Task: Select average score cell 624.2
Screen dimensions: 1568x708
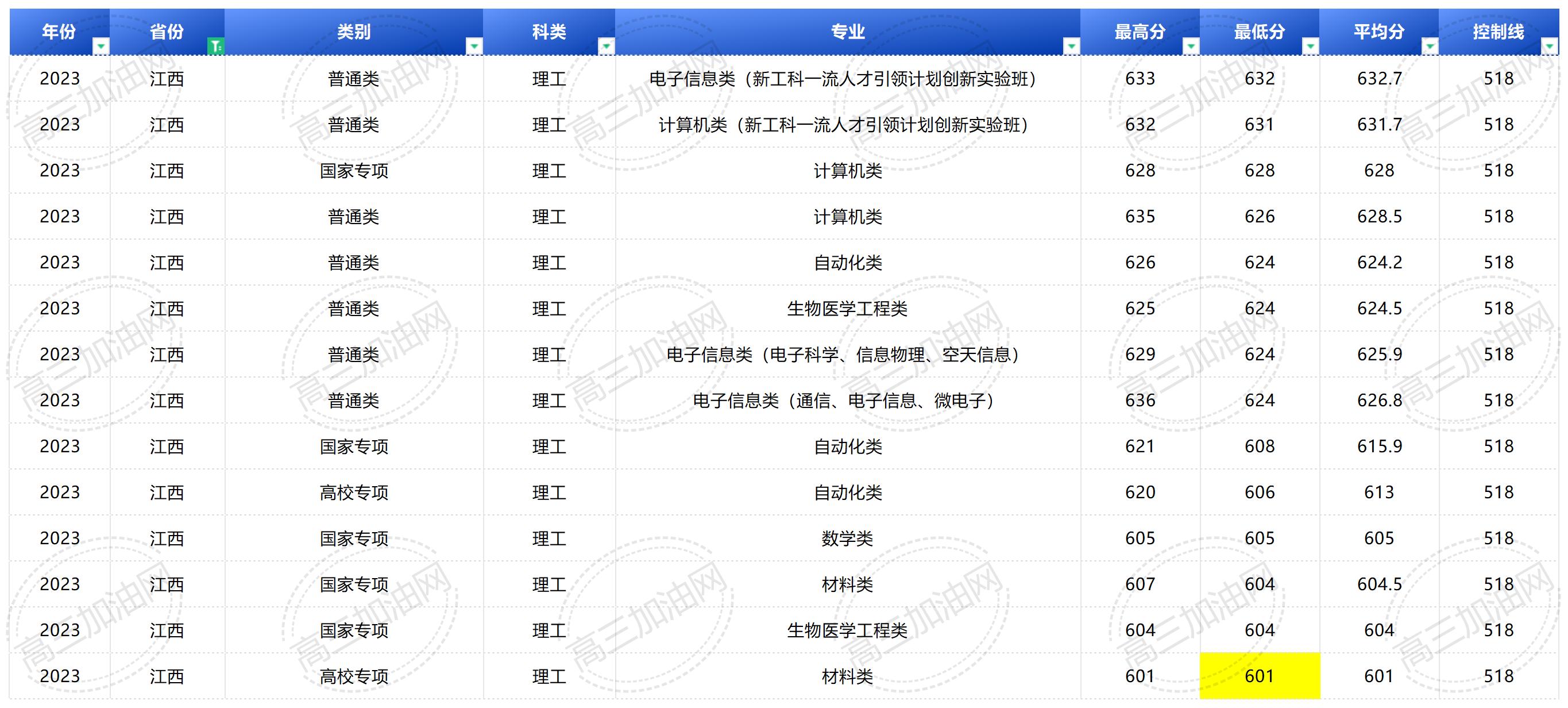Action: pos(1379,263)
